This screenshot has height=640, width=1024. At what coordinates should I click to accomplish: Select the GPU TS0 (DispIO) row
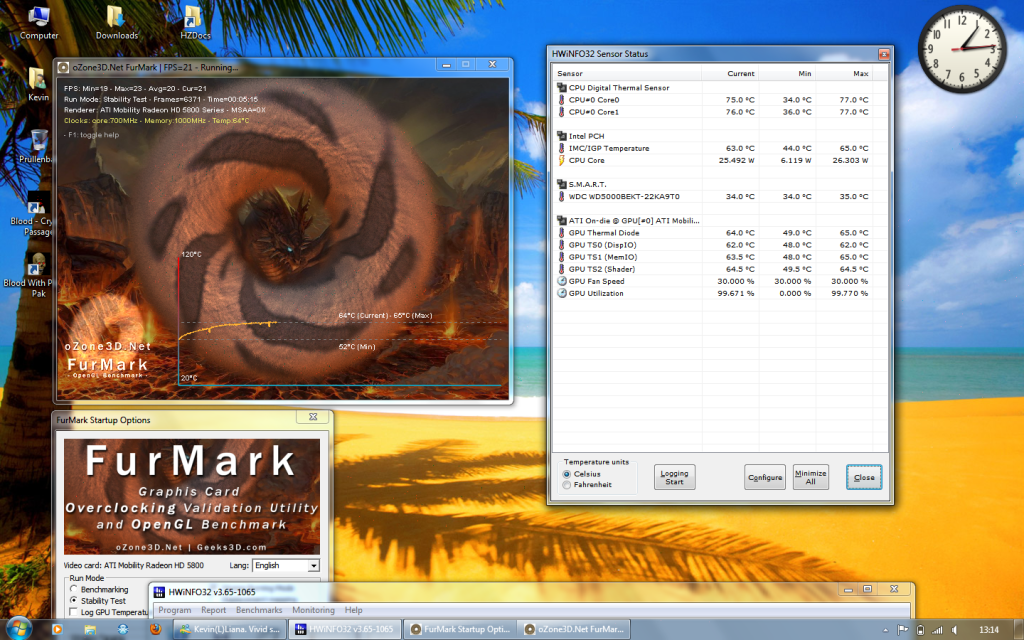721,245
